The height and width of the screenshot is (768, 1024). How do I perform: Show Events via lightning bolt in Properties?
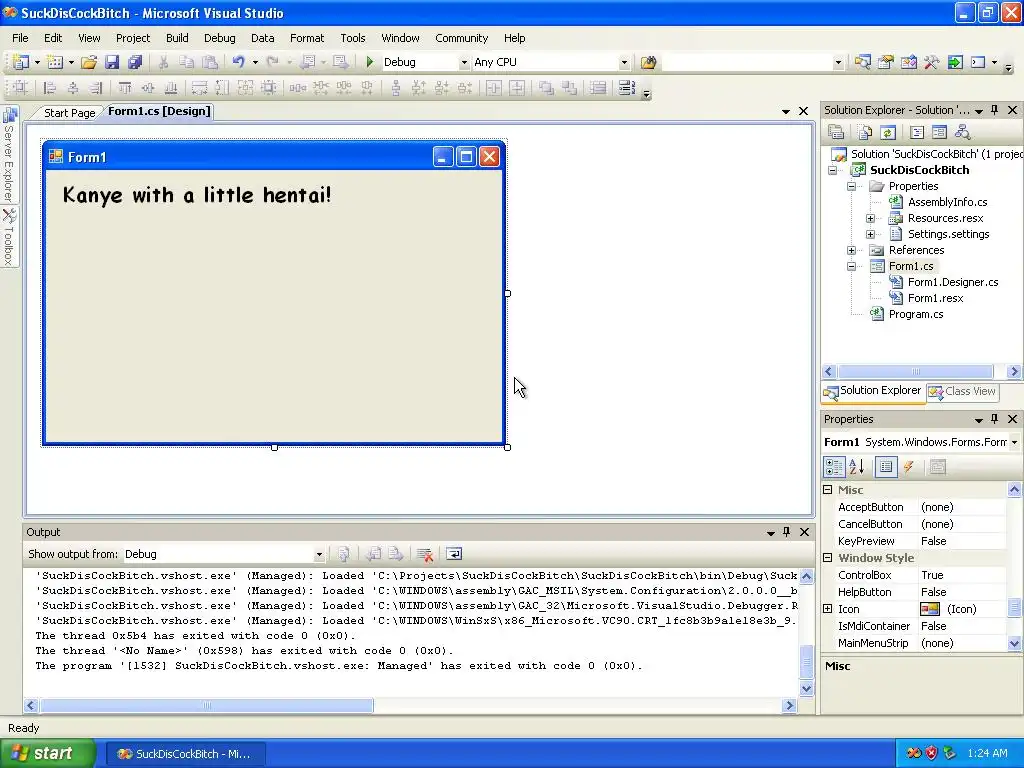tap(908, 467)
